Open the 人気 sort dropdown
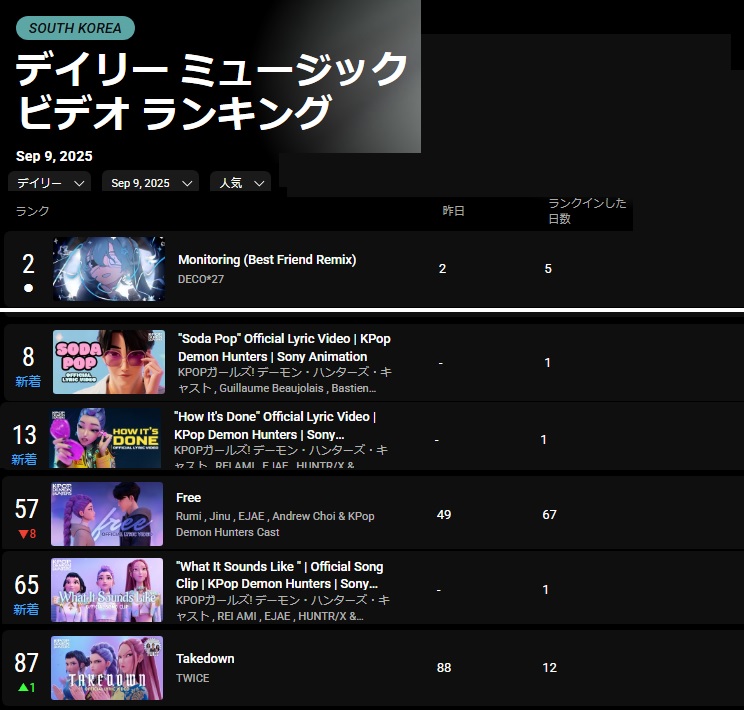The height and width of the screenshot is (710, 744). point(240,183)
